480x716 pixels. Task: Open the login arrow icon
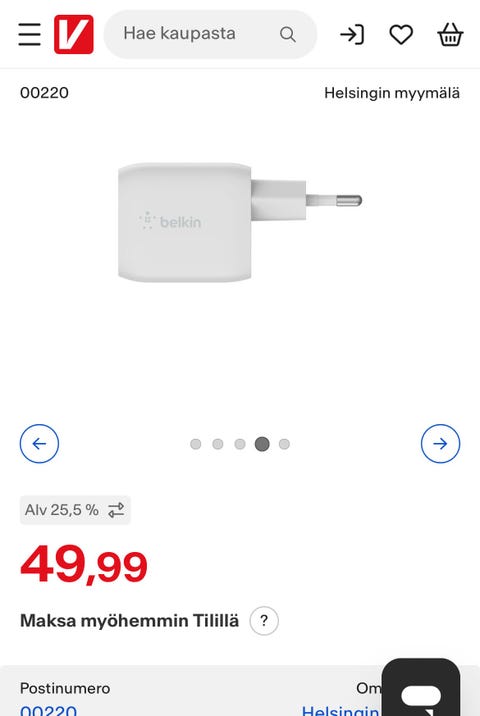pyautogui.click(x=352, y=34)
